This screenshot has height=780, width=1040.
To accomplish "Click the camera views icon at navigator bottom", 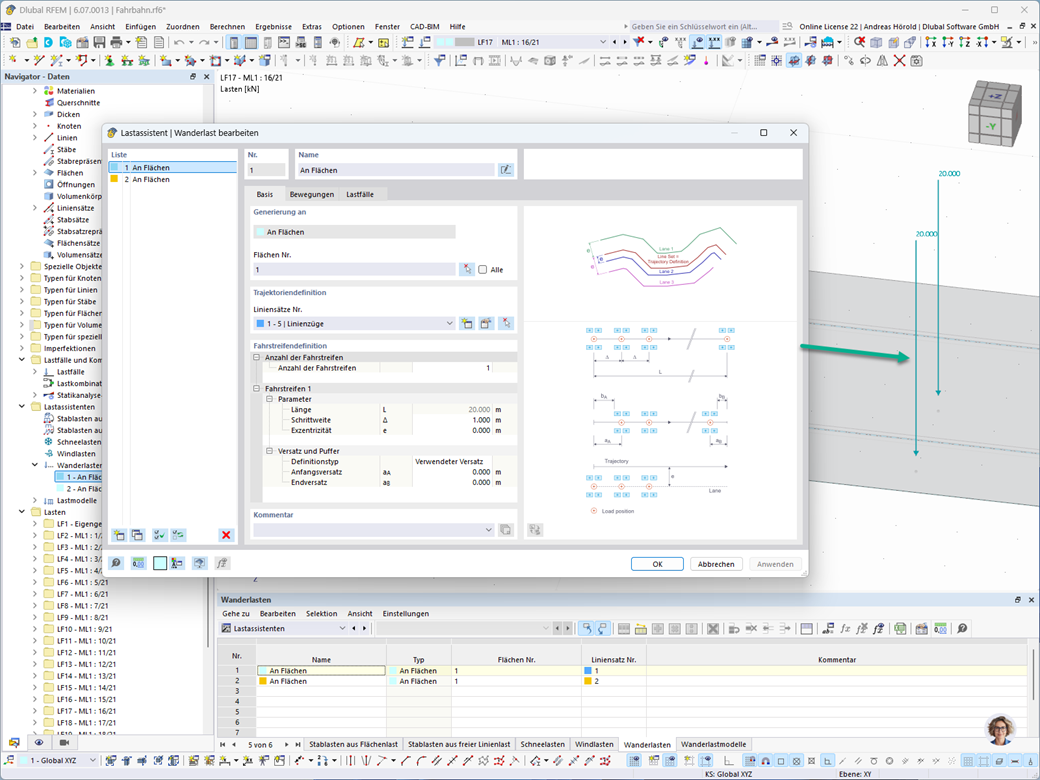I will (64, 743).
